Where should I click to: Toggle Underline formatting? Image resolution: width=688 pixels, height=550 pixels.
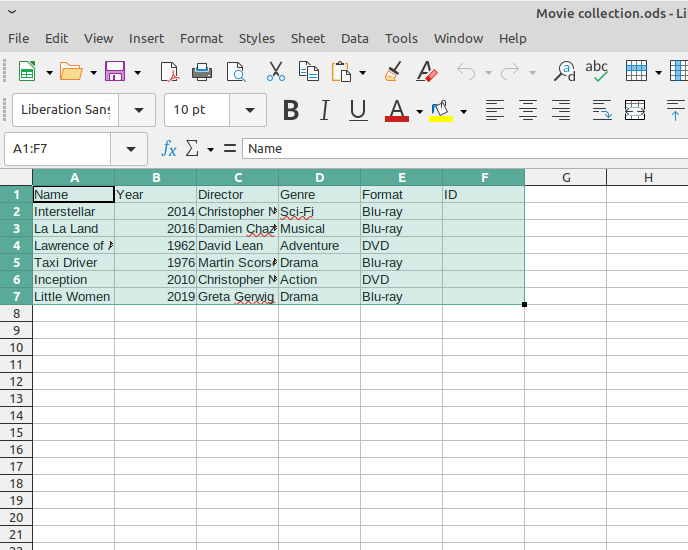[357, 110]
